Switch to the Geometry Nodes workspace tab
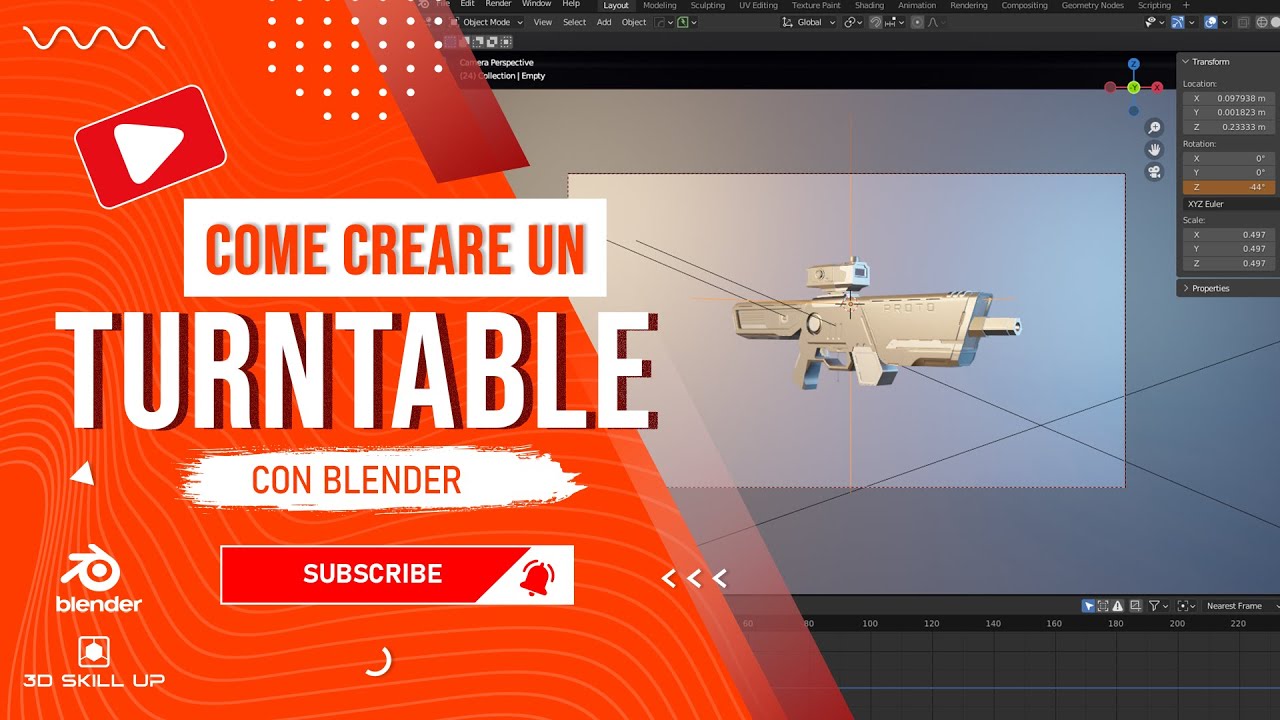Screen dimensions: 1280x720 [x=1093, y=5]
